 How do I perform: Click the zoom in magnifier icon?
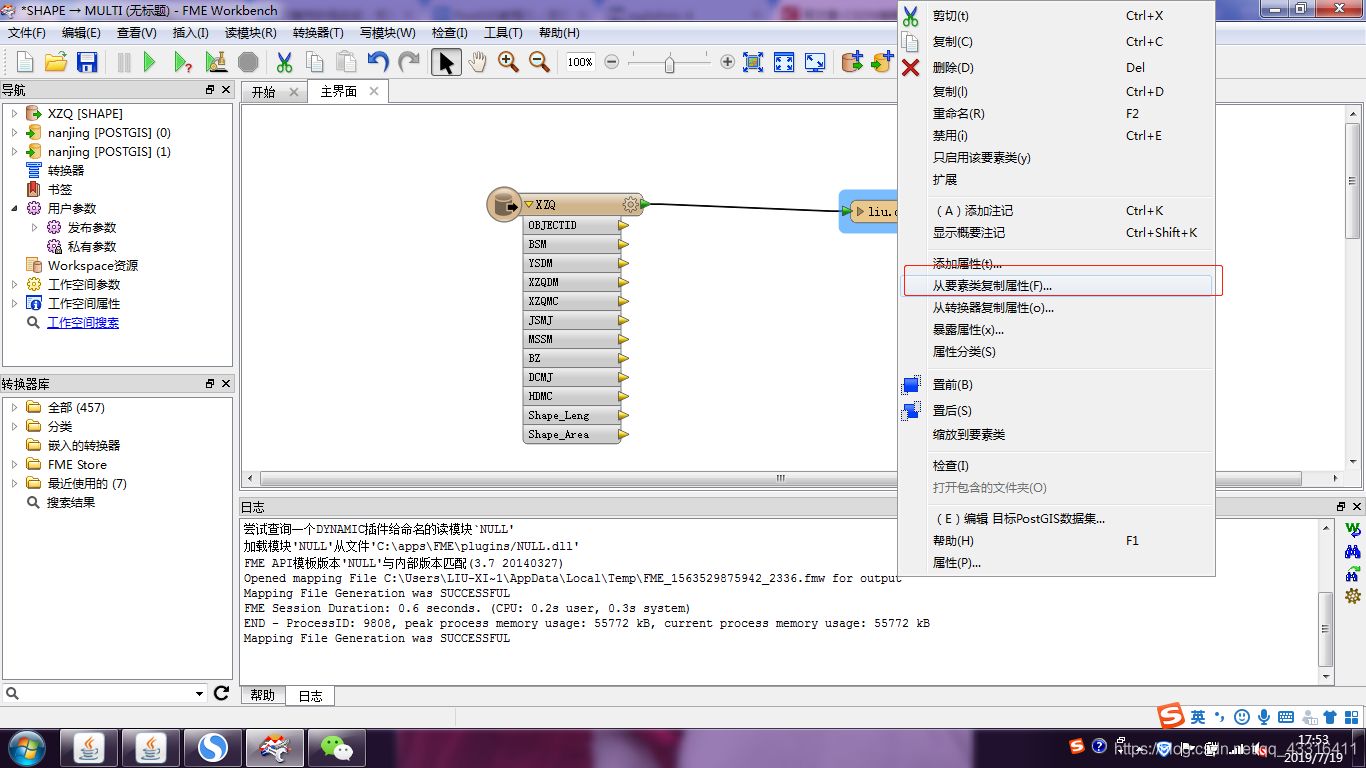pyautogui.click(x=508, y=62)
